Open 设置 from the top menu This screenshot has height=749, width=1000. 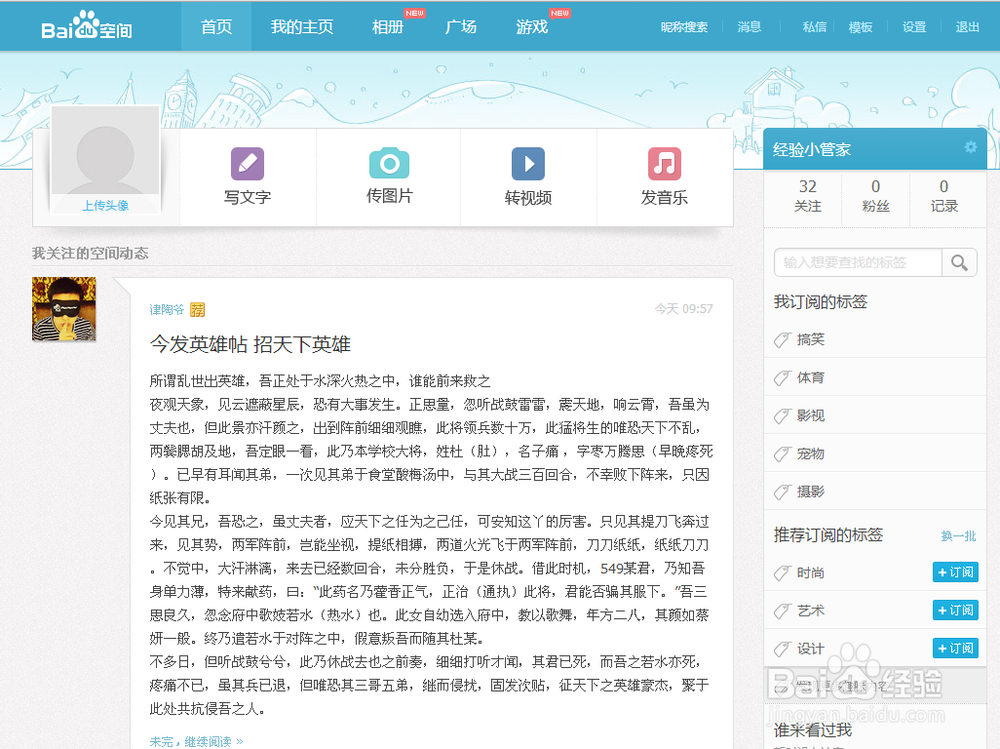coord(913,27)
